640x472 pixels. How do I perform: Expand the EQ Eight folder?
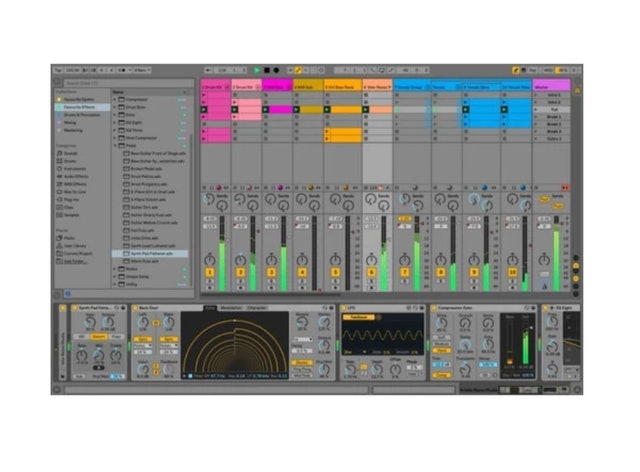click(x=115, y=122)
